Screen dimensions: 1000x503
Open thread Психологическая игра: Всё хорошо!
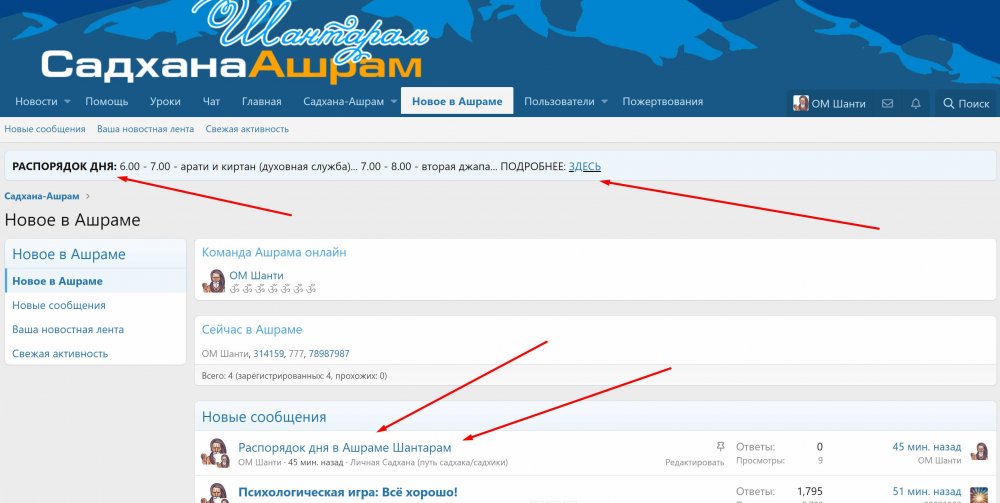pos(348,492)
